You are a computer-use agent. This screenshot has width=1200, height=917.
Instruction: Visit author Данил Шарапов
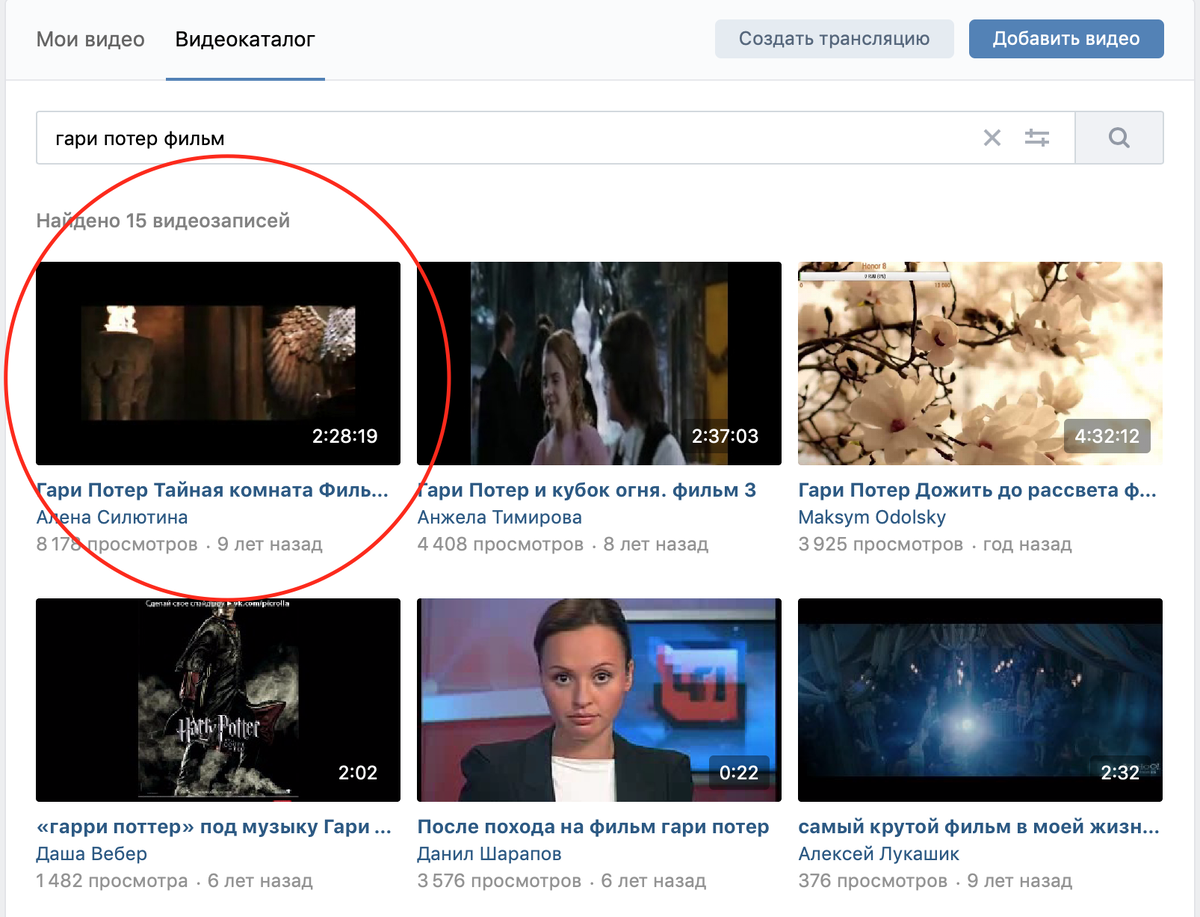489,854
